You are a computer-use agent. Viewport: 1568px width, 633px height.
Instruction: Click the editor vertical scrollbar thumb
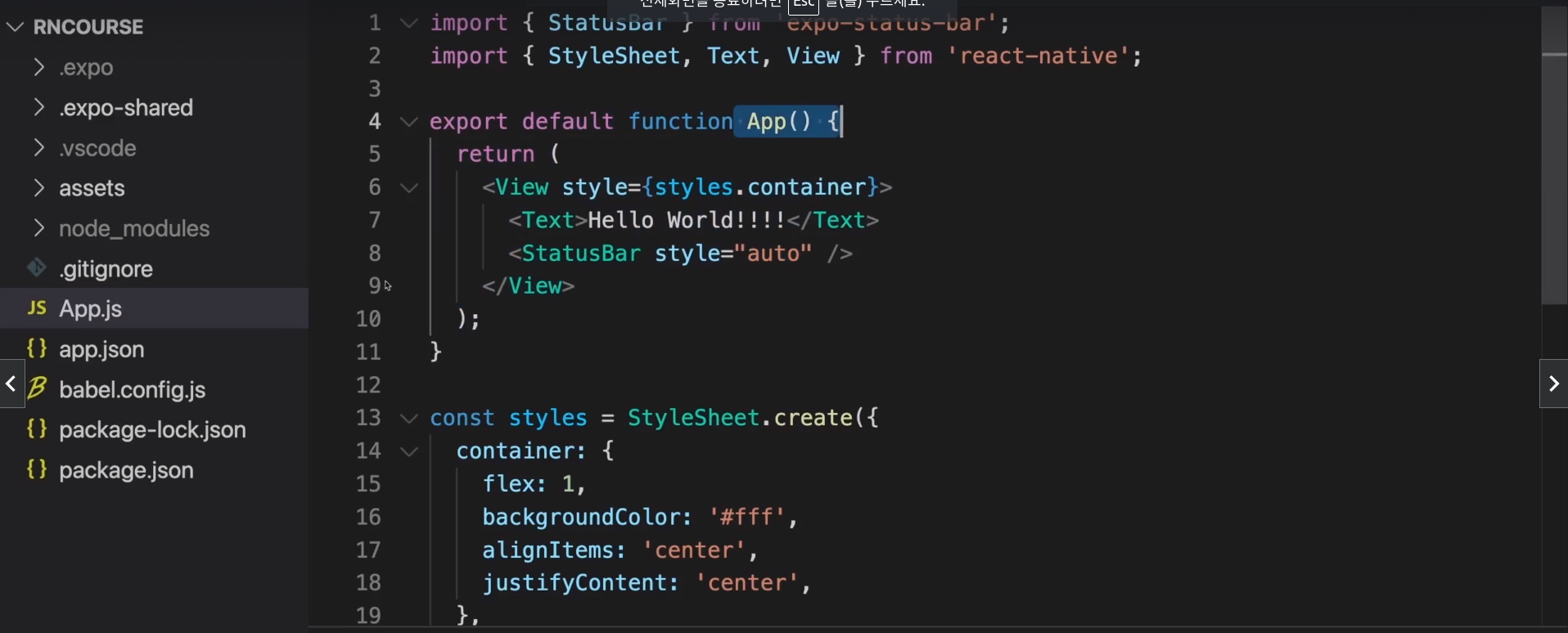pyautogui.click(x=1554, y=155)
